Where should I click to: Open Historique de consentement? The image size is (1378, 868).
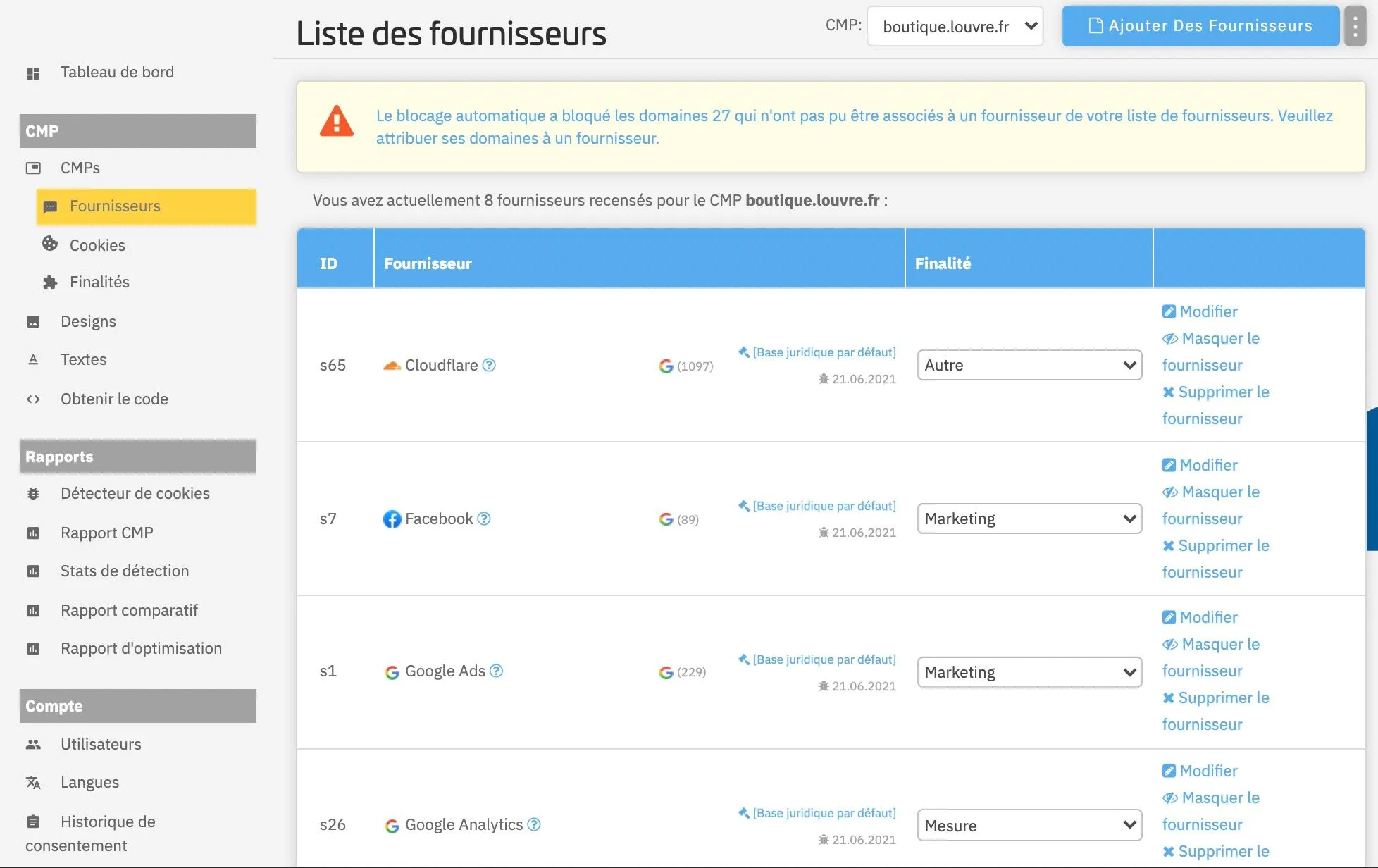coord(90,833)
